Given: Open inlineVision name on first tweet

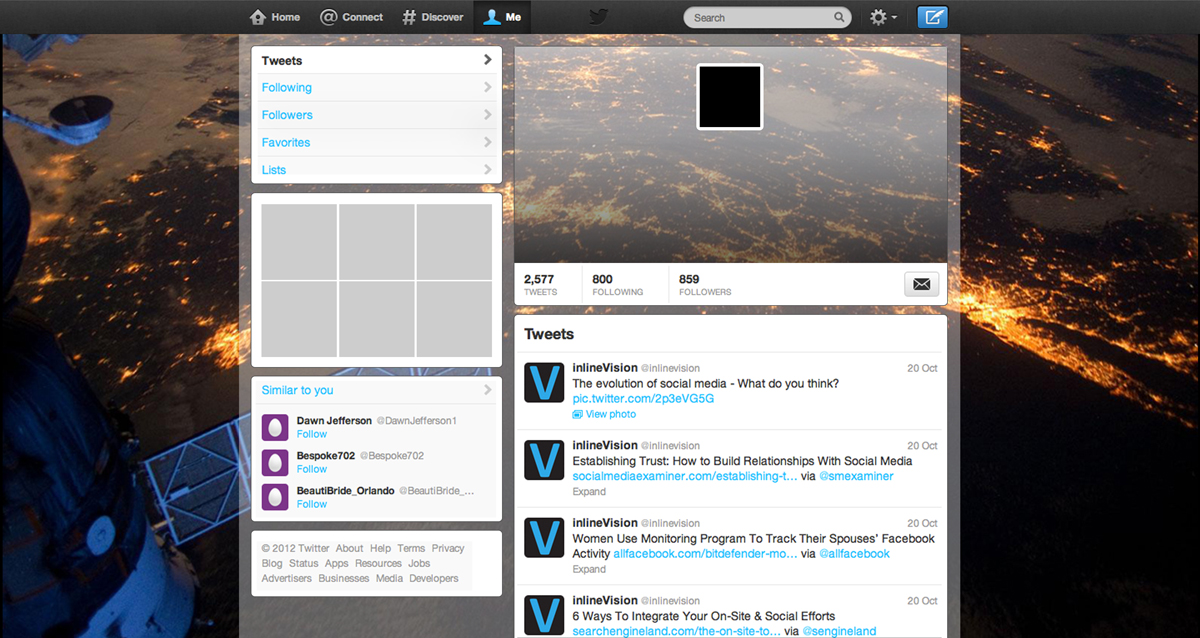Looking at the screenshot, I should (605, 368).
